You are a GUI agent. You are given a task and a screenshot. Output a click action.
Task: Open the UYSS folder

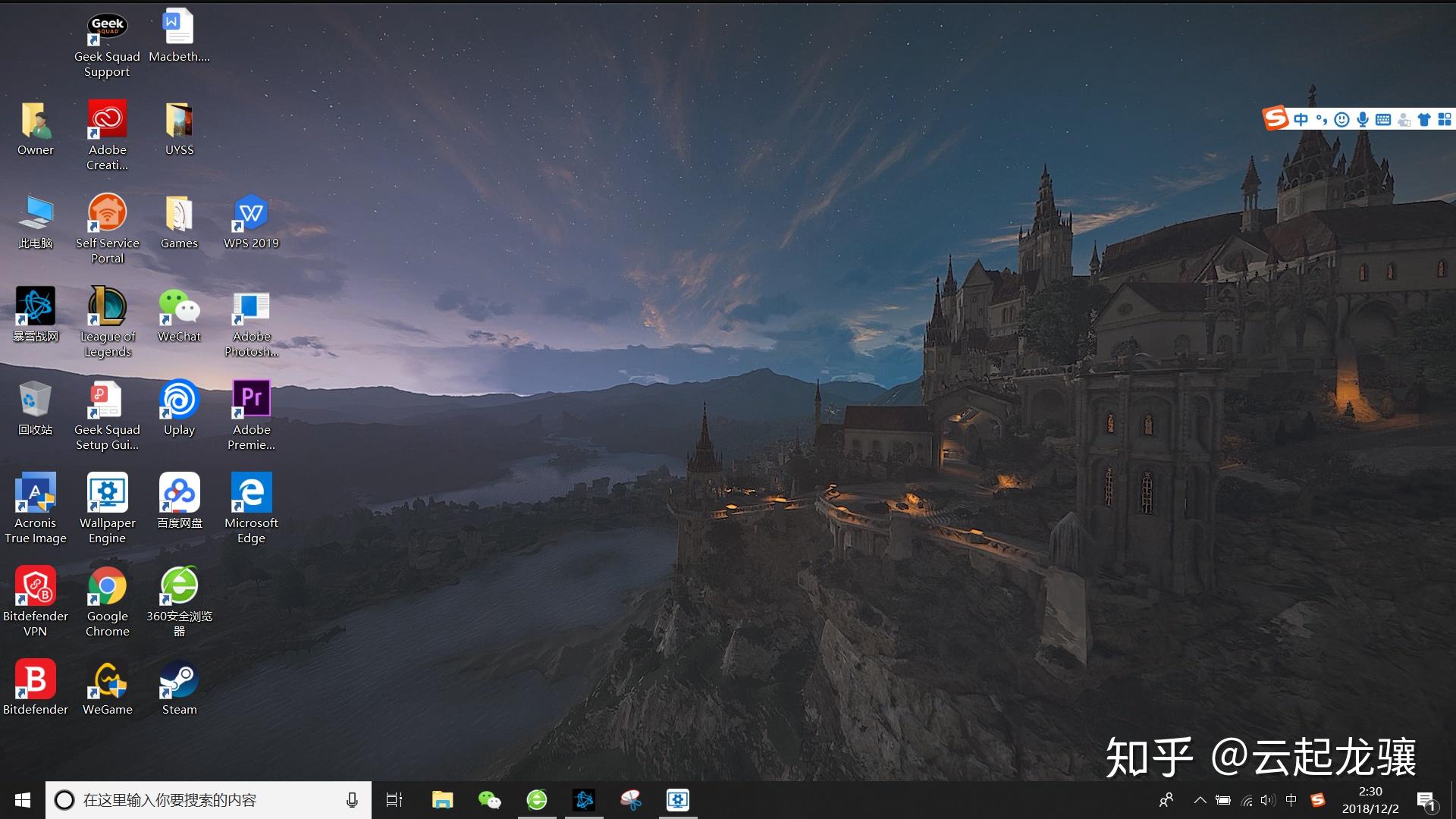point(179,130)
